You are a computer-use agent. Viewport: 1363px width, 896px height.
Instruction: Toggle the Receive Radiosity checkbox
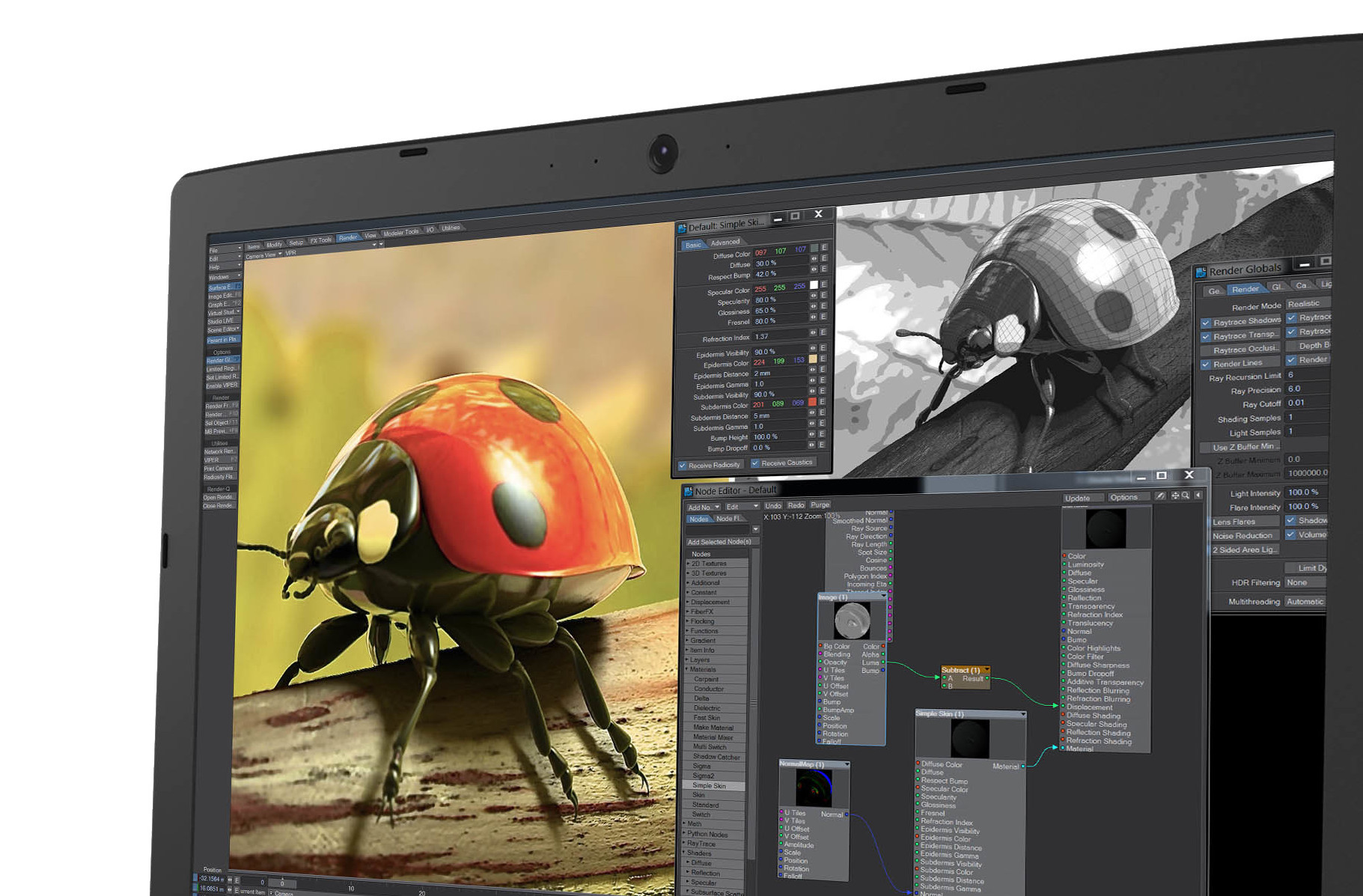pyautogui.click(x=683, y=466)
